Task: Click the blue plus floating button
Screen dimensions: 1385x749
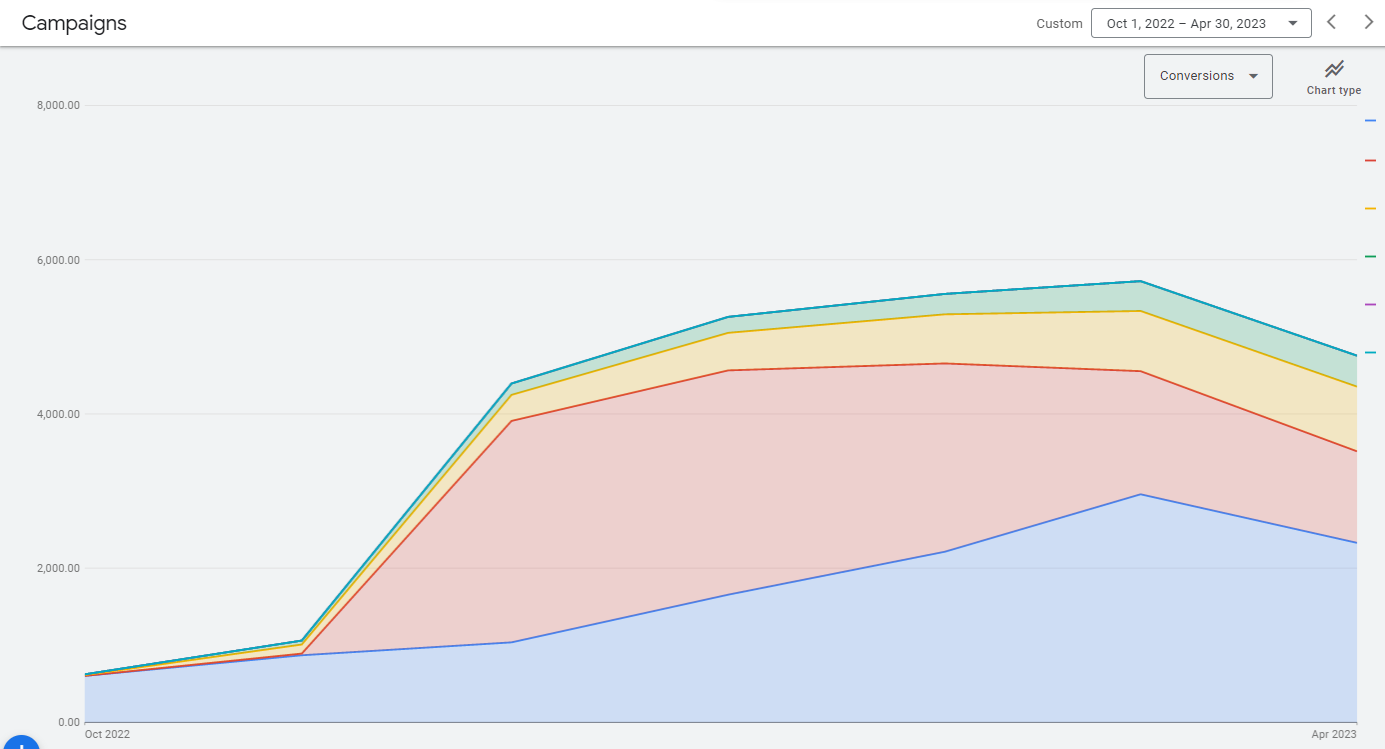Action: pyautogui.click(x=20, y=742)
